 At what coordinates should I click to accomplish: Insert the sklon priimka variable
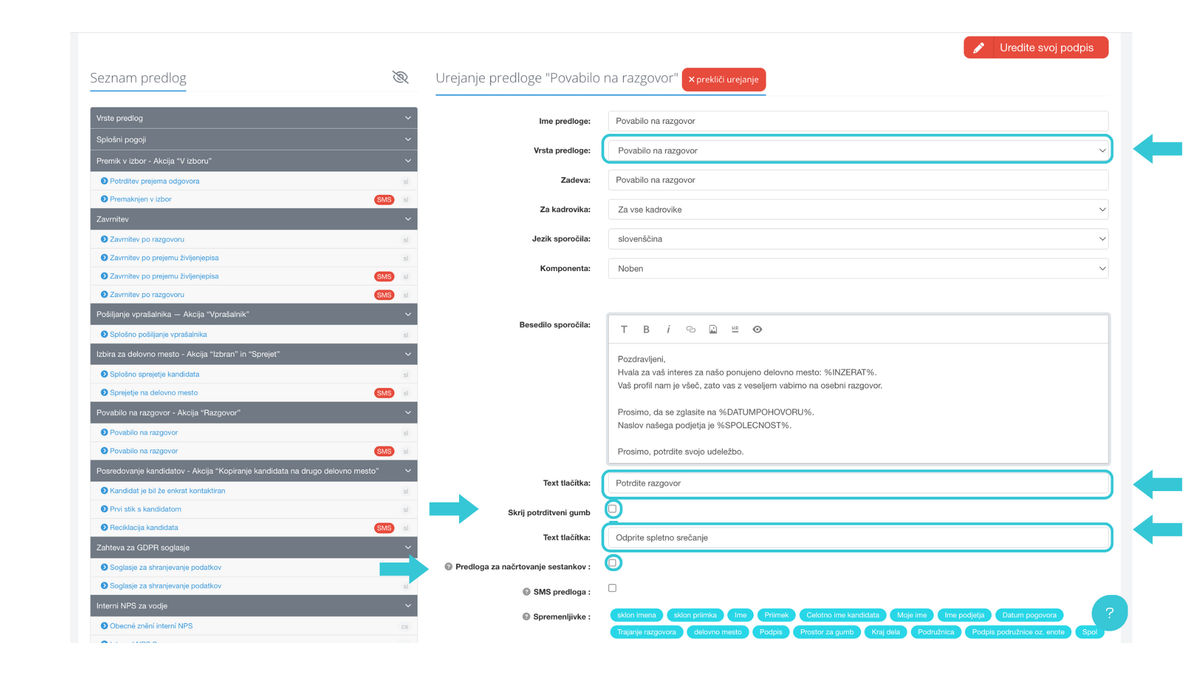696,615
